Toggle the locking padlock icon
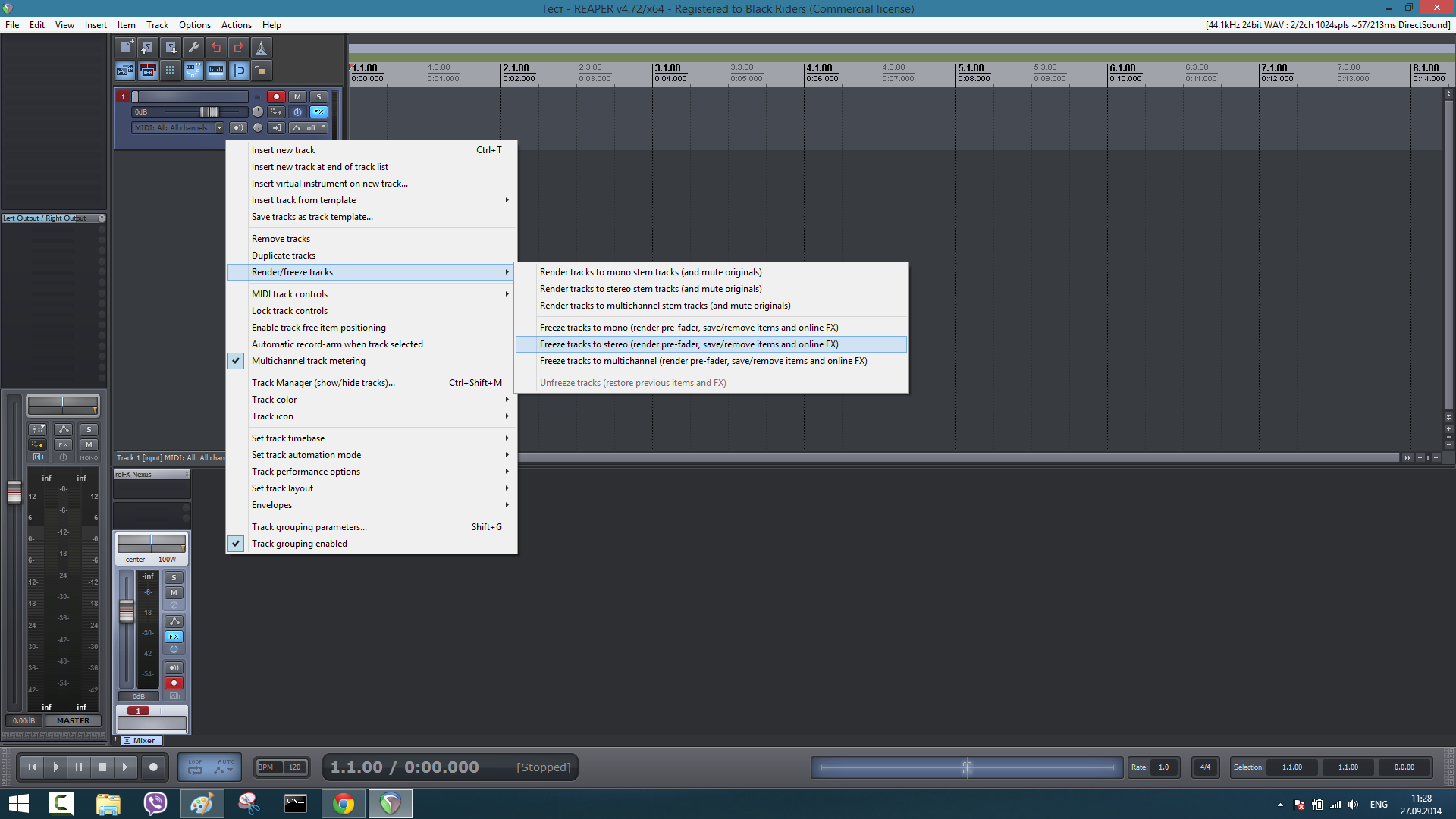 (261, 71)
